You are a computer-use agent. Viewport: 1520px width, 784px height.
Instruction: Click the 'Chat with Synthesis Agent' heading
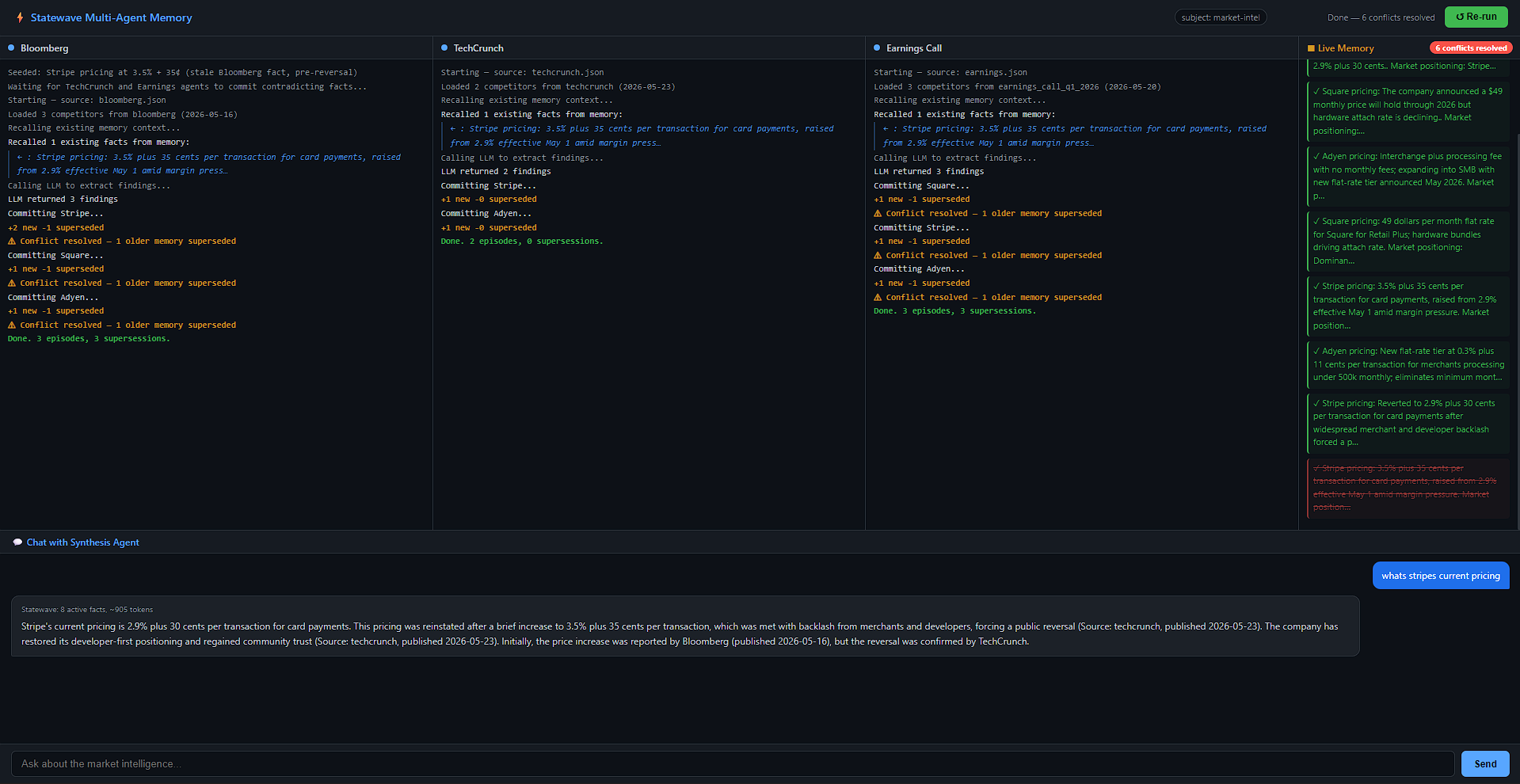pos(82,542)
